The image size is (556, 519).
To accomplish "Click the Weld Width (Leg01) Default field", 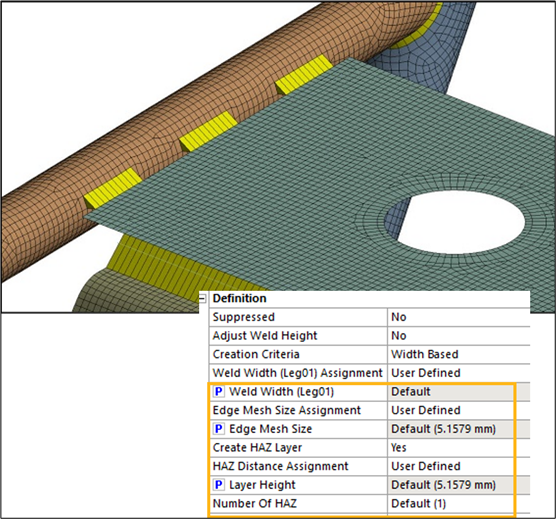I will [x=459, y=392].
